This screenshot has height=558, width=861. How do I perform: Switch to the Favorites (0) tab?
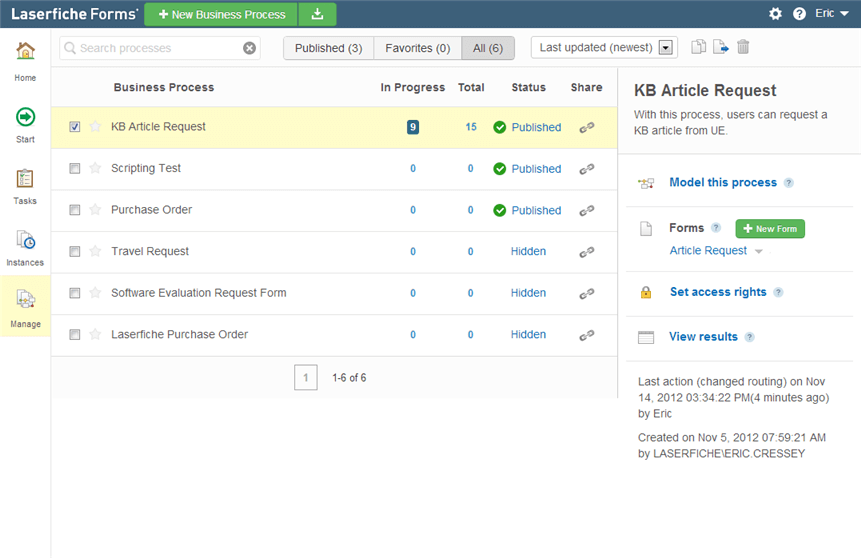click(417, 48)
